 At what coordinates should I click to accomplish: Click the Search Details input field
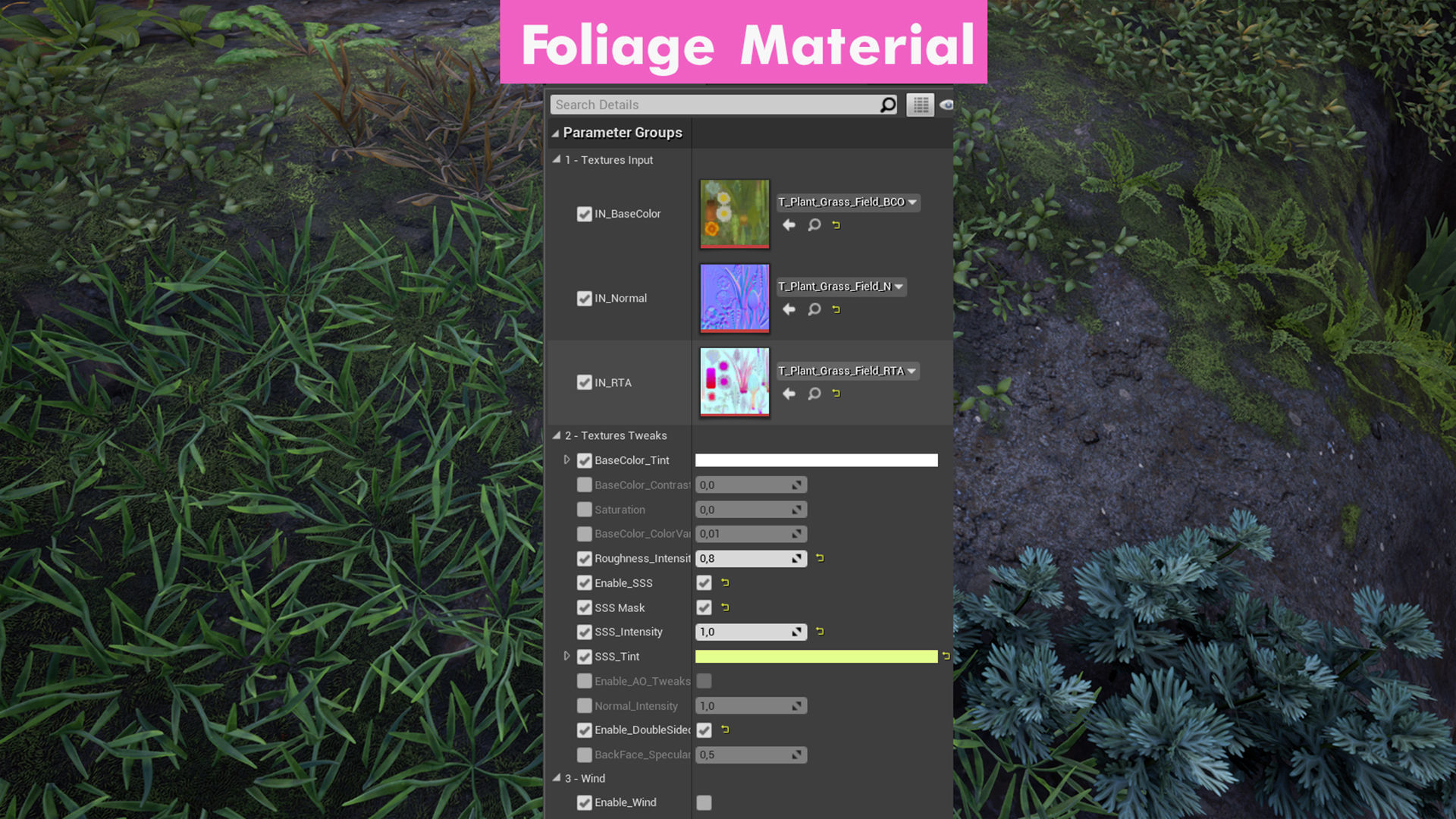(713, 105)
